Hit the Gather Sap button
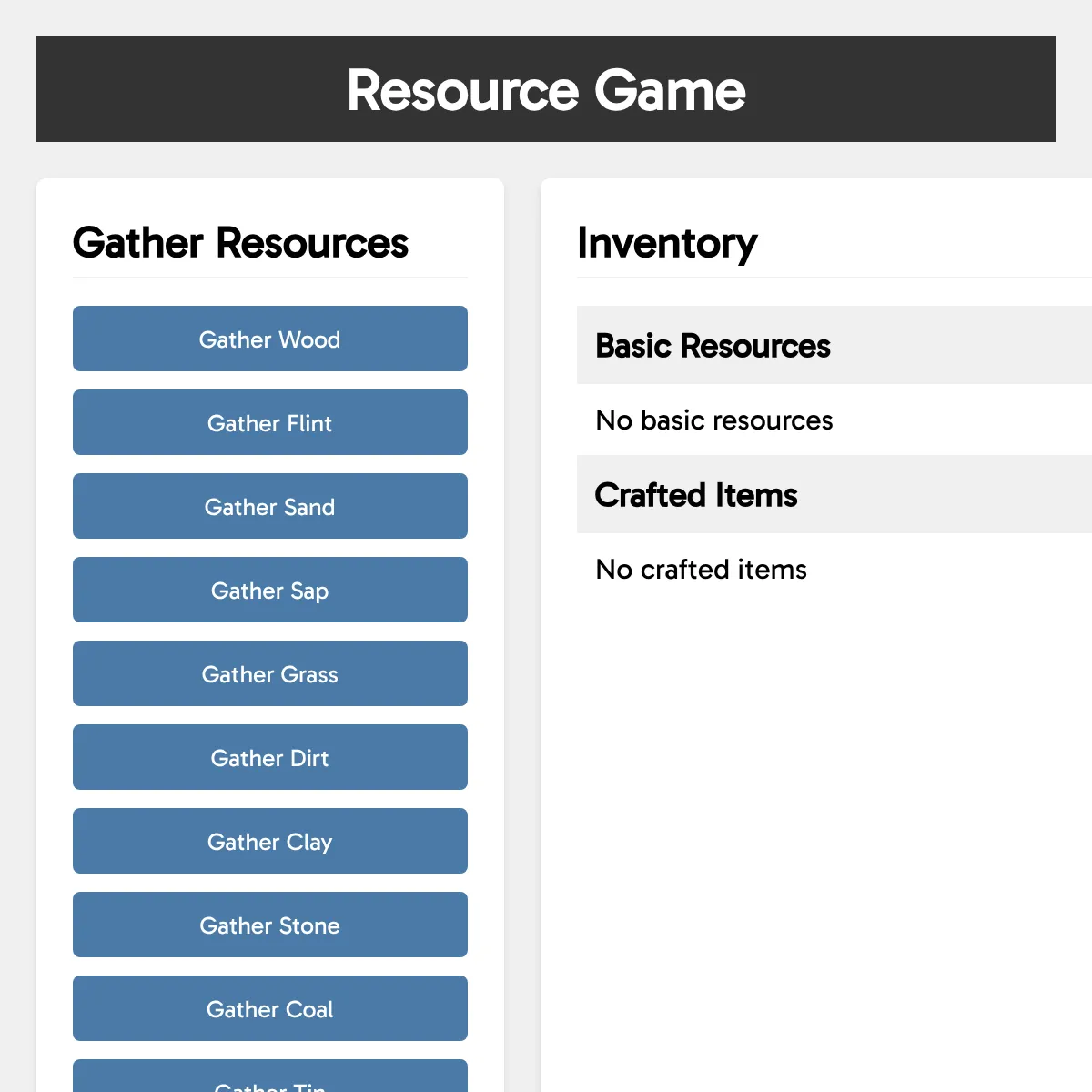 tap(269, 590)
